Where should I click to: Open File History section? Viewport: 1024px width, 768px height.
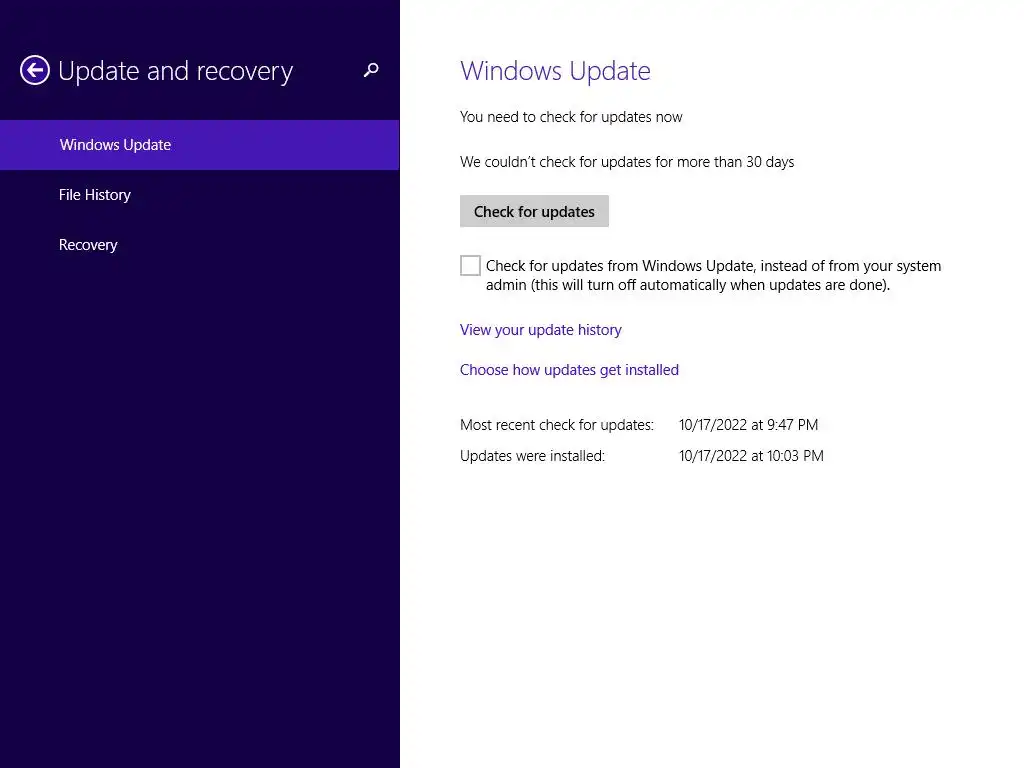pyautogui.click(x=199, y=195)
